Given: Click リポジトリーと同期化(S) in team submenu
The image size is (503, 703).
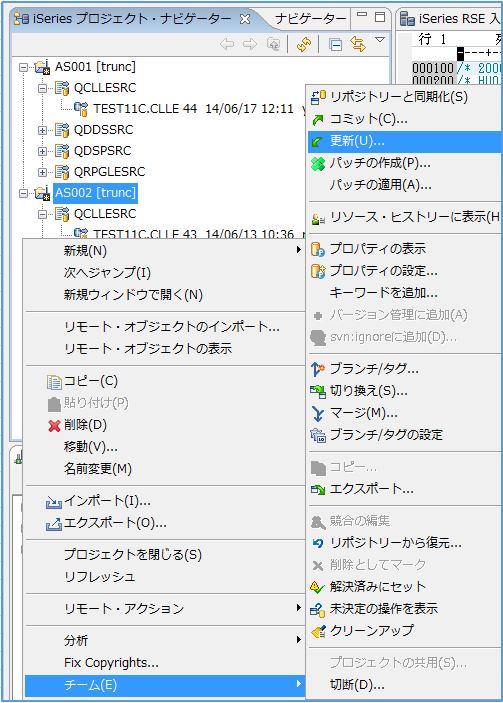Looking at the screenshot, I should coord(404,97).
